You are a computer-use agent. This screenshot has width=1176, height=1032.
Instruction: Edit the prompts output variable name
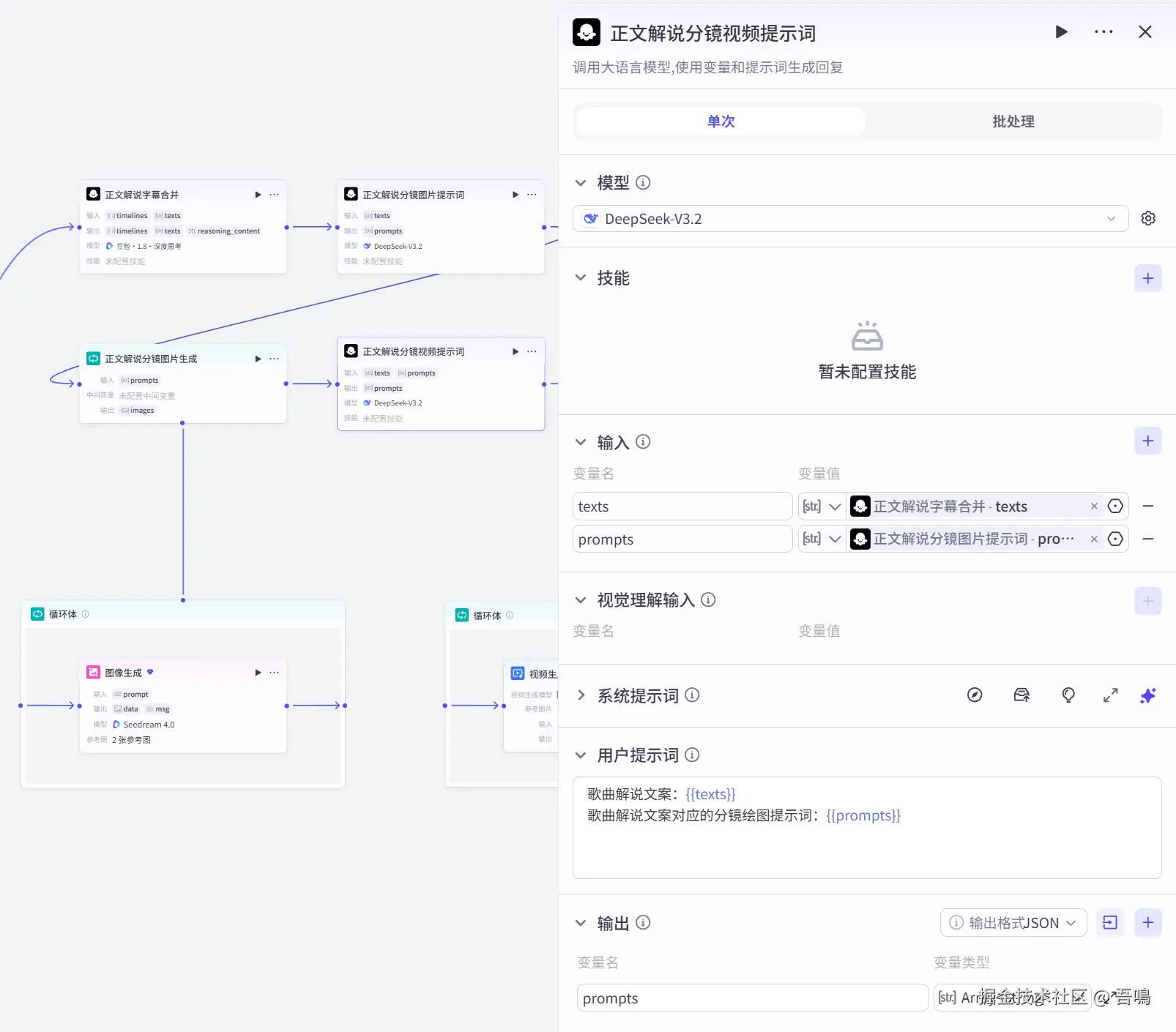click(753, 998)
